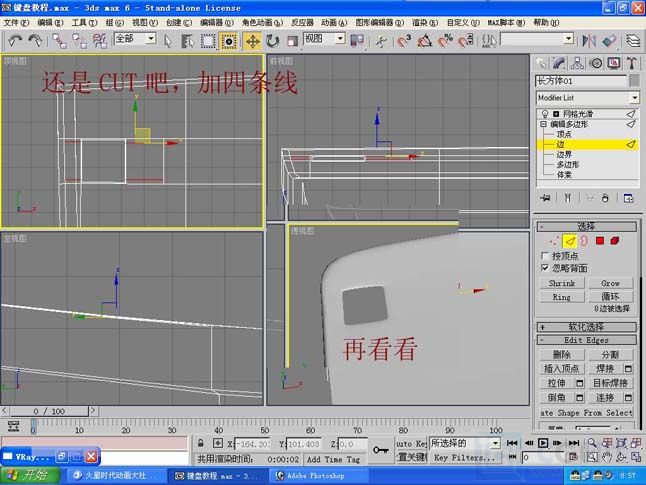646x485 pixels.
Task: Select the Vertex sub-object icon in 选择 rollout
Action: click(x=554, y=241)
